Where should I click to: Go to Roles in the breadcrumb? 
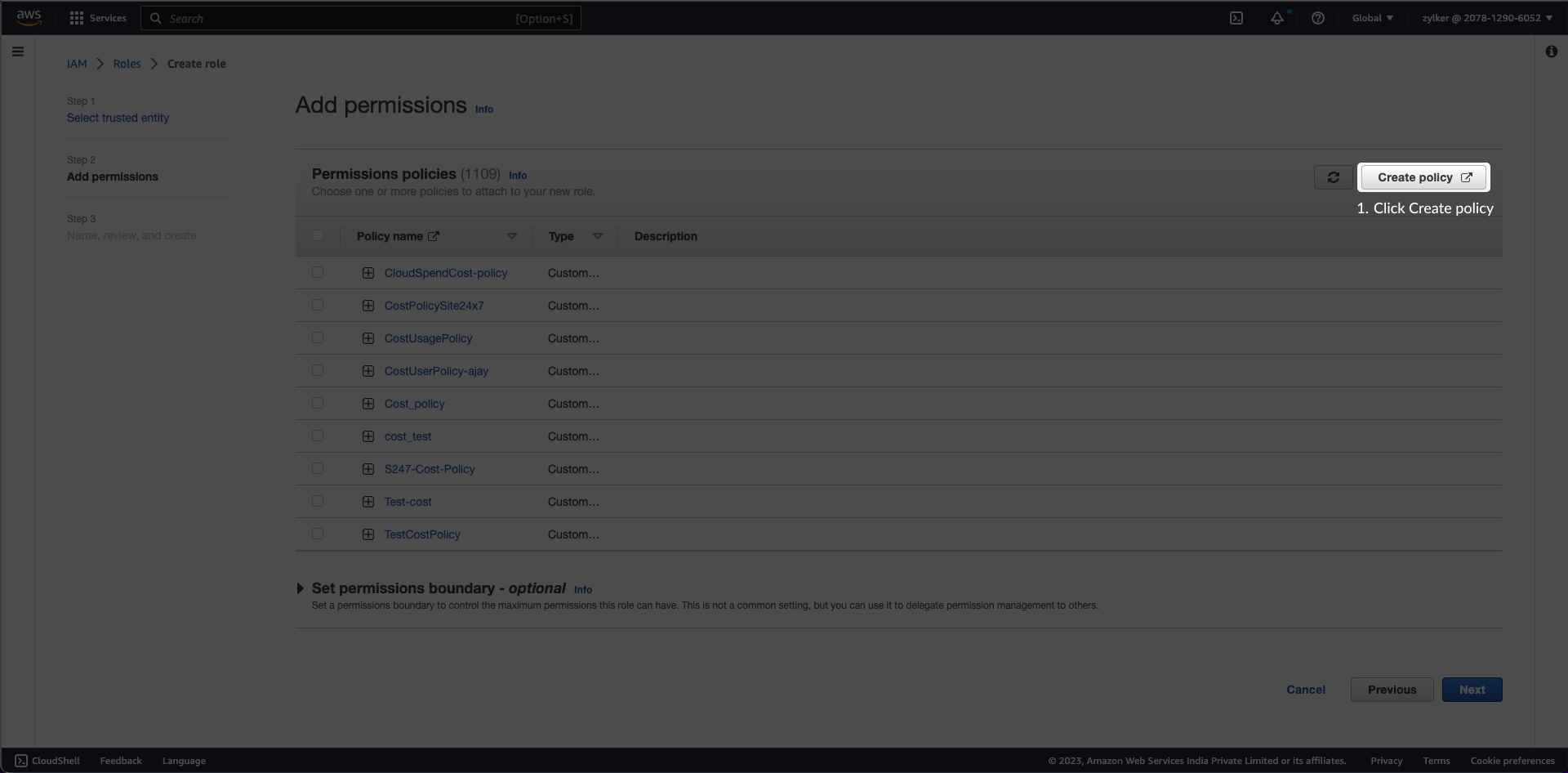tap(127, 64)
